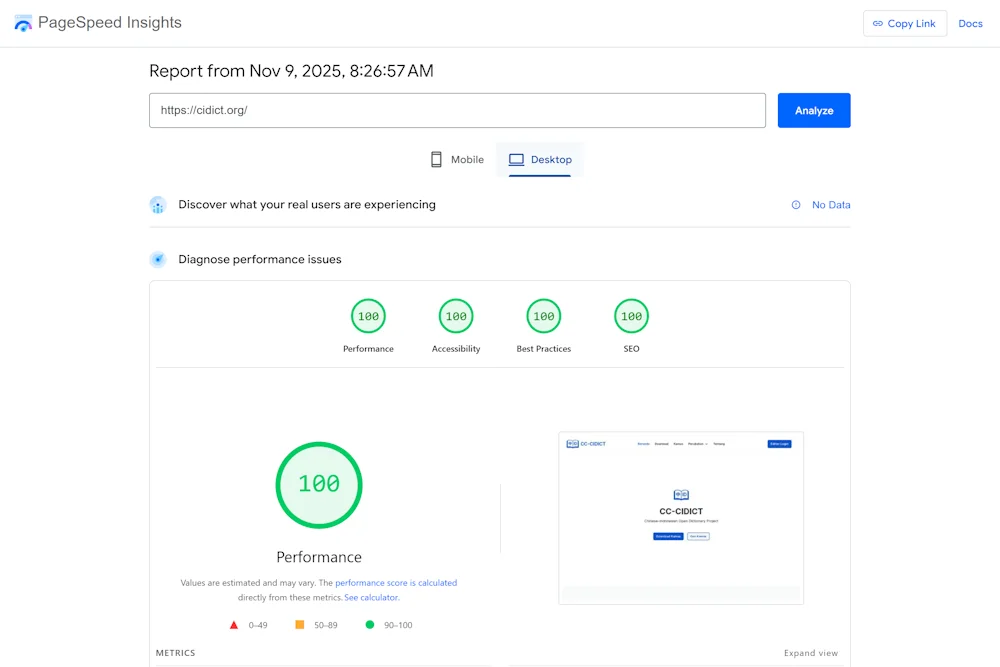Viewport: 1000px width, 667px height.
Task: Jump to the Best Practices score gauge
Action: (543, 317)
